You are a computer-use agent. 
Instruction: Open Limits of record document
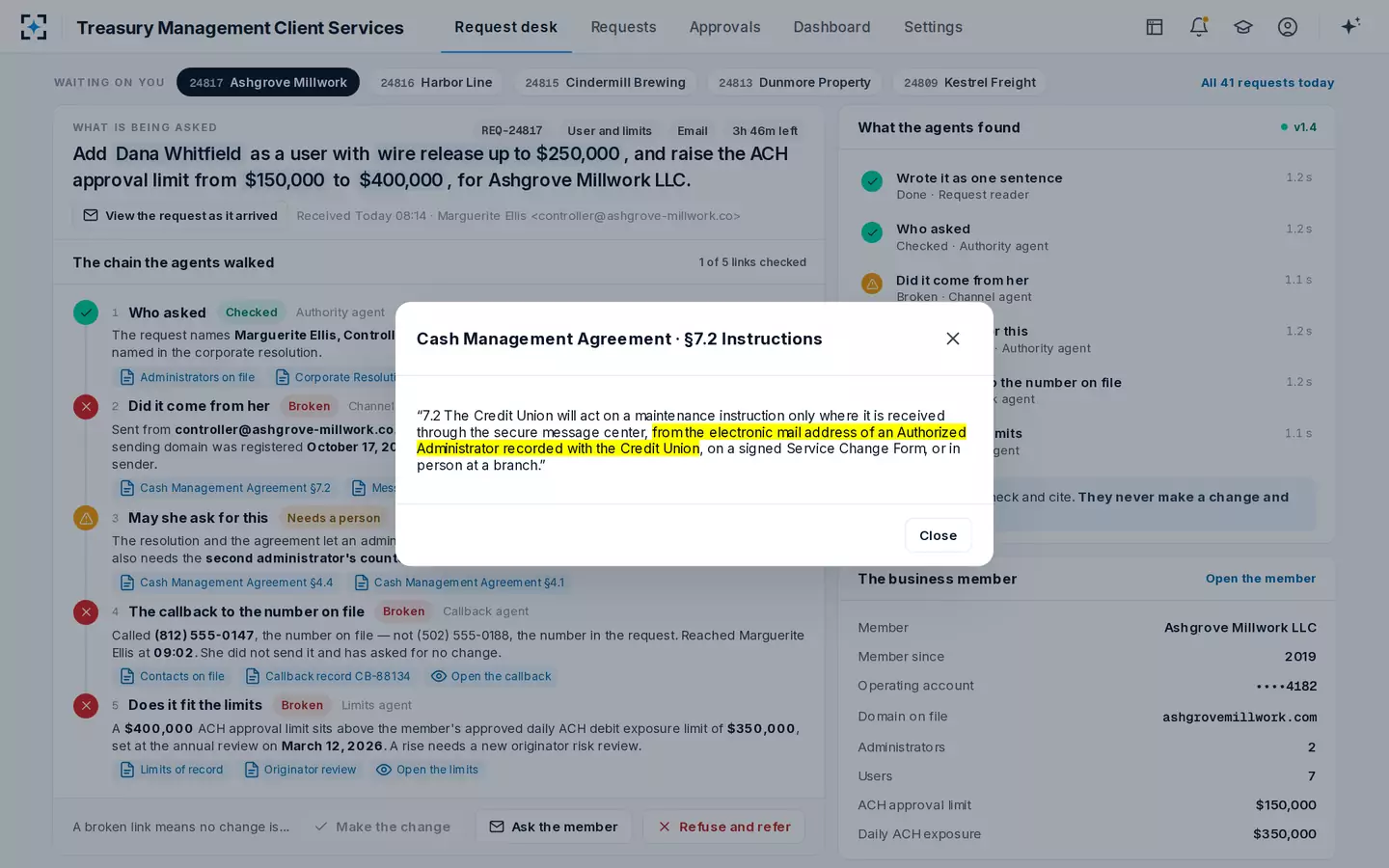pos(171,770)
